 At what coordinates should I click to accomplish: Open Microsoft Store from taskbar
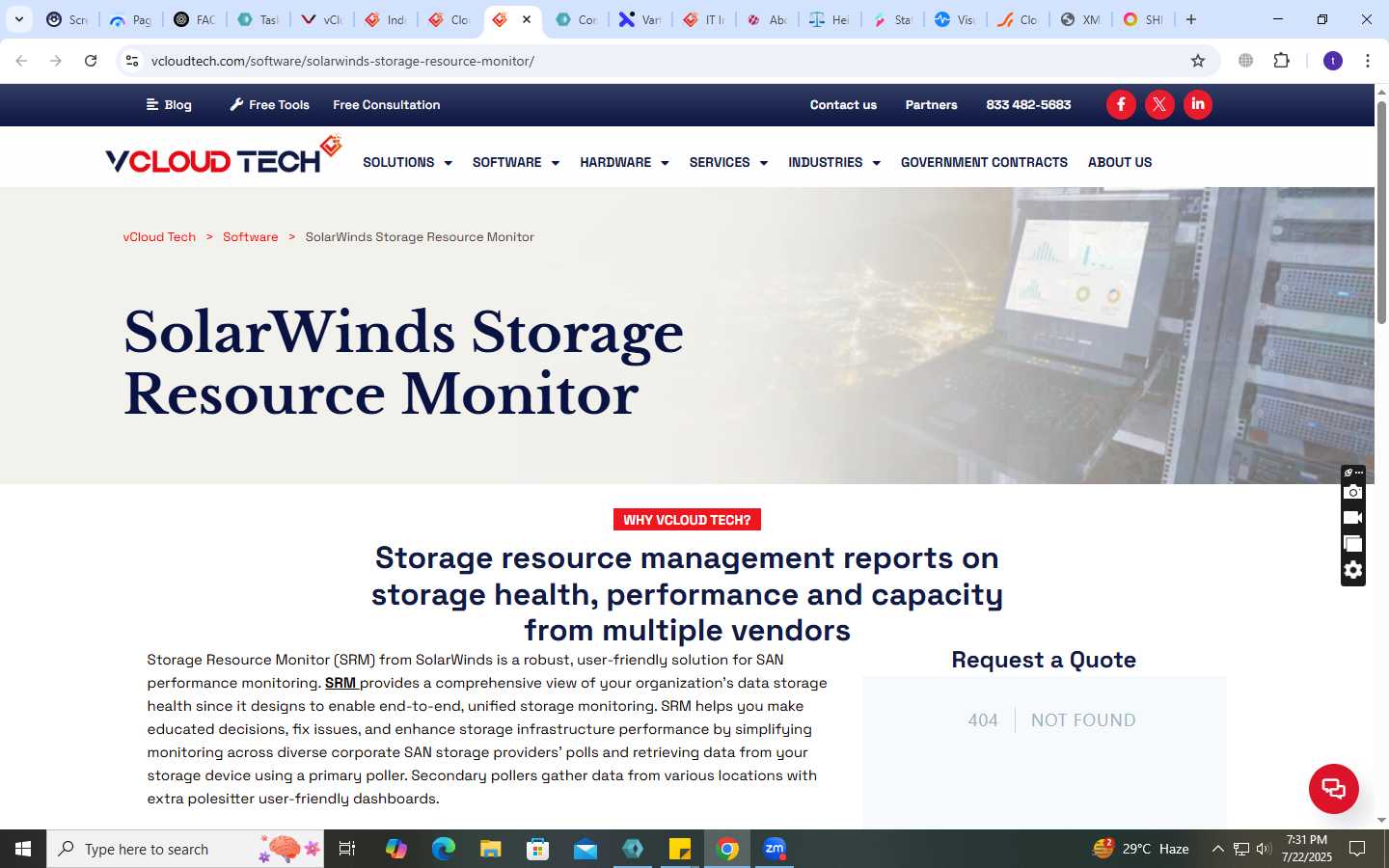538,849
